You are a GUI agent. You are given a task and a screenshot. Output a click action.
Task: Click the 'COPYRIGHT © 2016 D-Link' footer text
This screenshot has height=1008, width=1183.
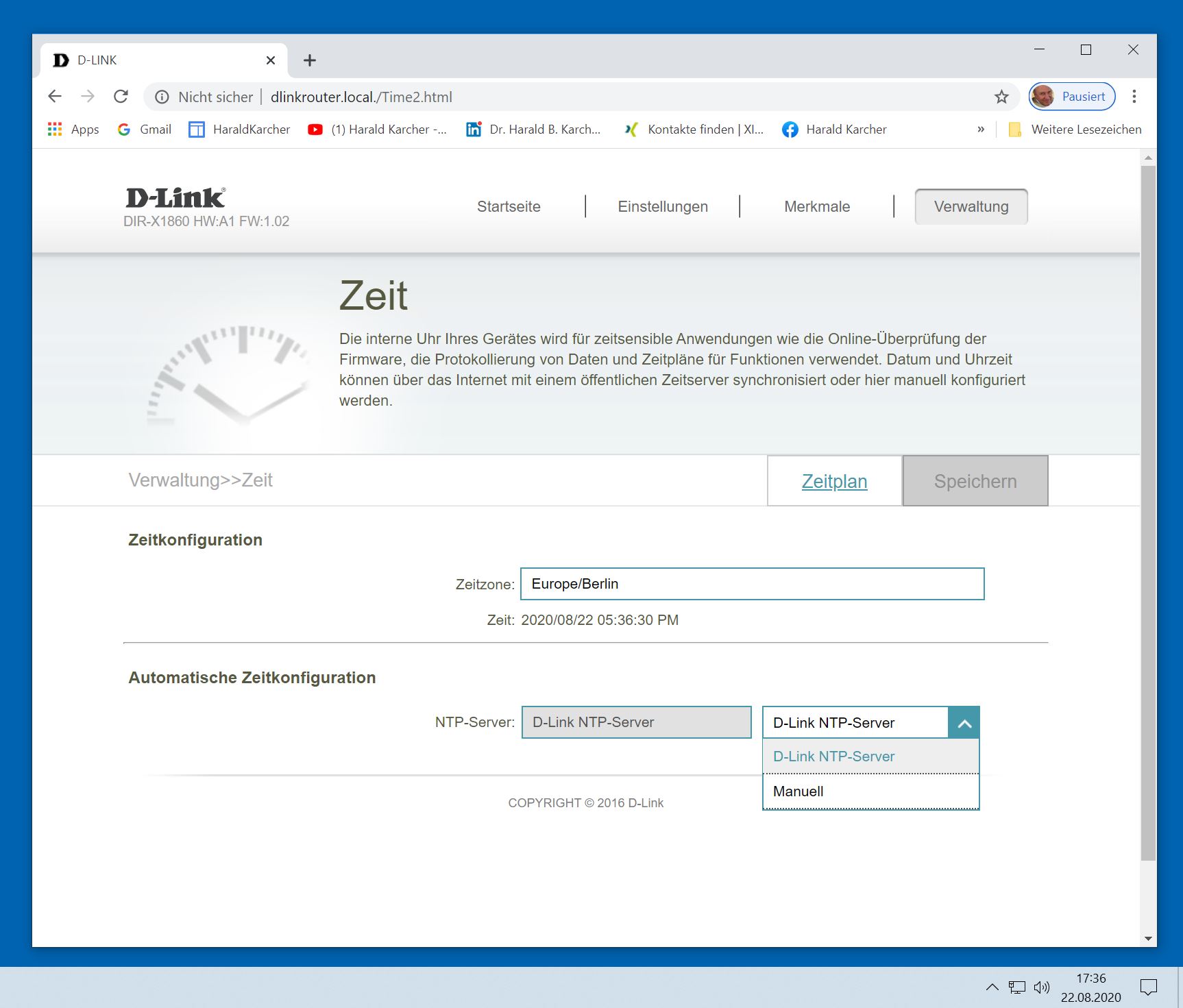586,803
